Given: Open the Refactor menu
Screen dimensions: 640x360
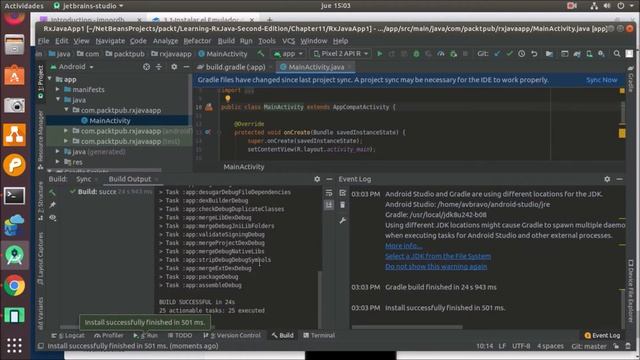Looking at the screenshot, I should point(197,41).
